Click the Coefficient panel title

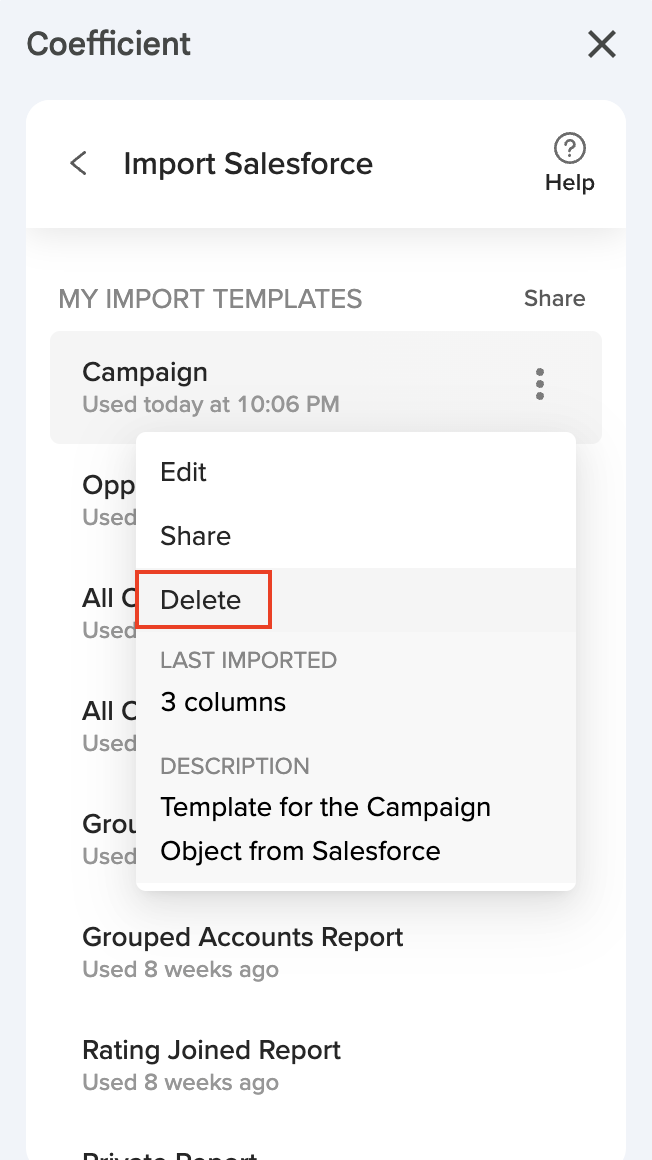pos(109,44)
